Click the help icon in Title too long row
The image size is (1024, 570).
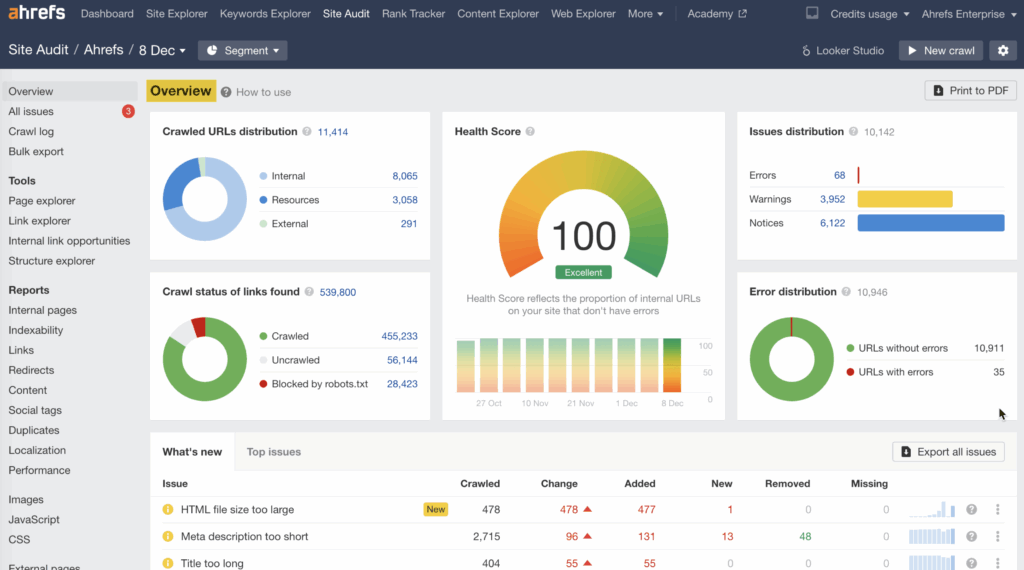click(x=972, y=563)
